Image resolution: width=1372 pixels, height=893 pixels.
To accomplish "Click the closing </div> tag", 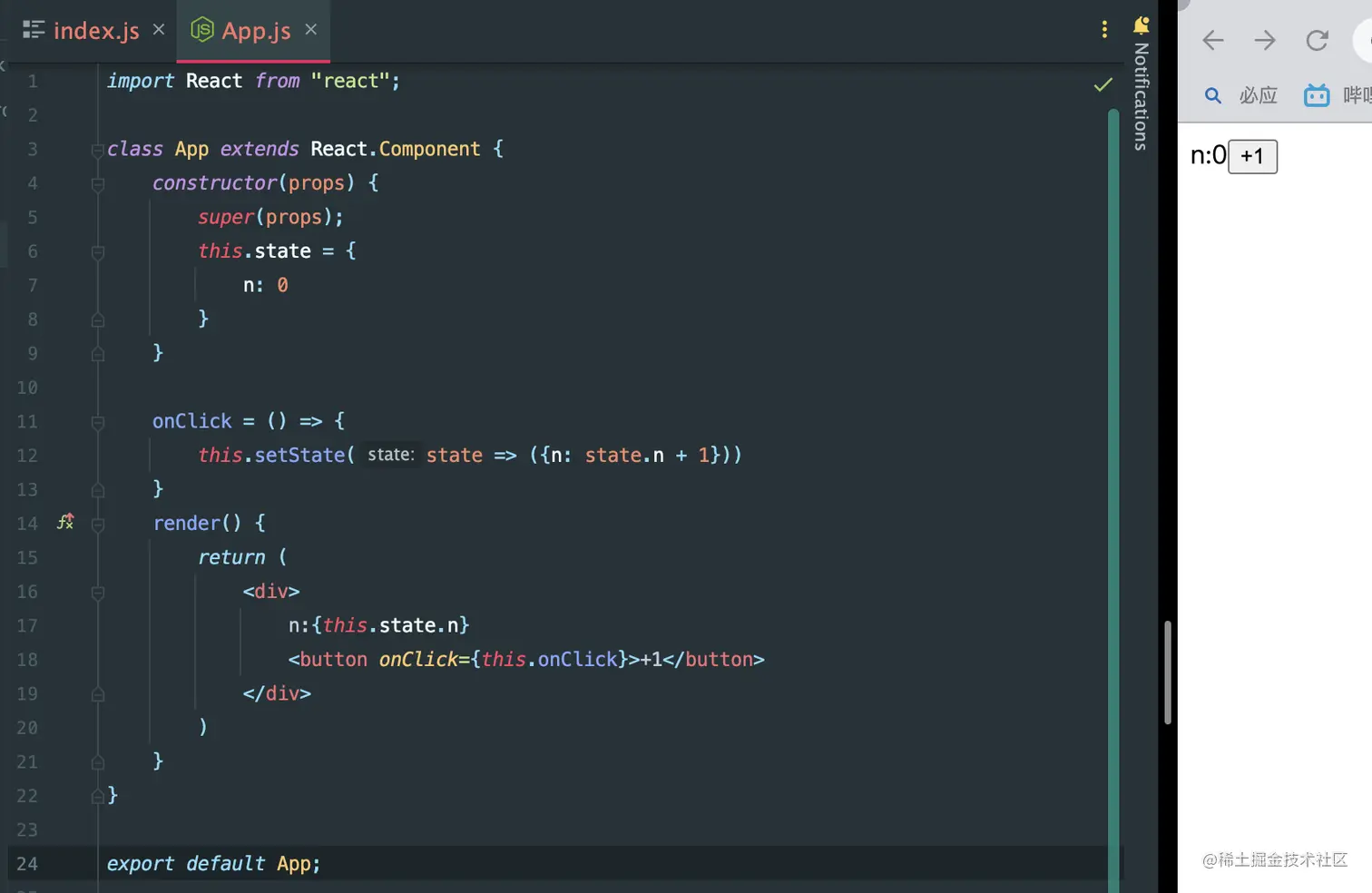I will point(277,693).
